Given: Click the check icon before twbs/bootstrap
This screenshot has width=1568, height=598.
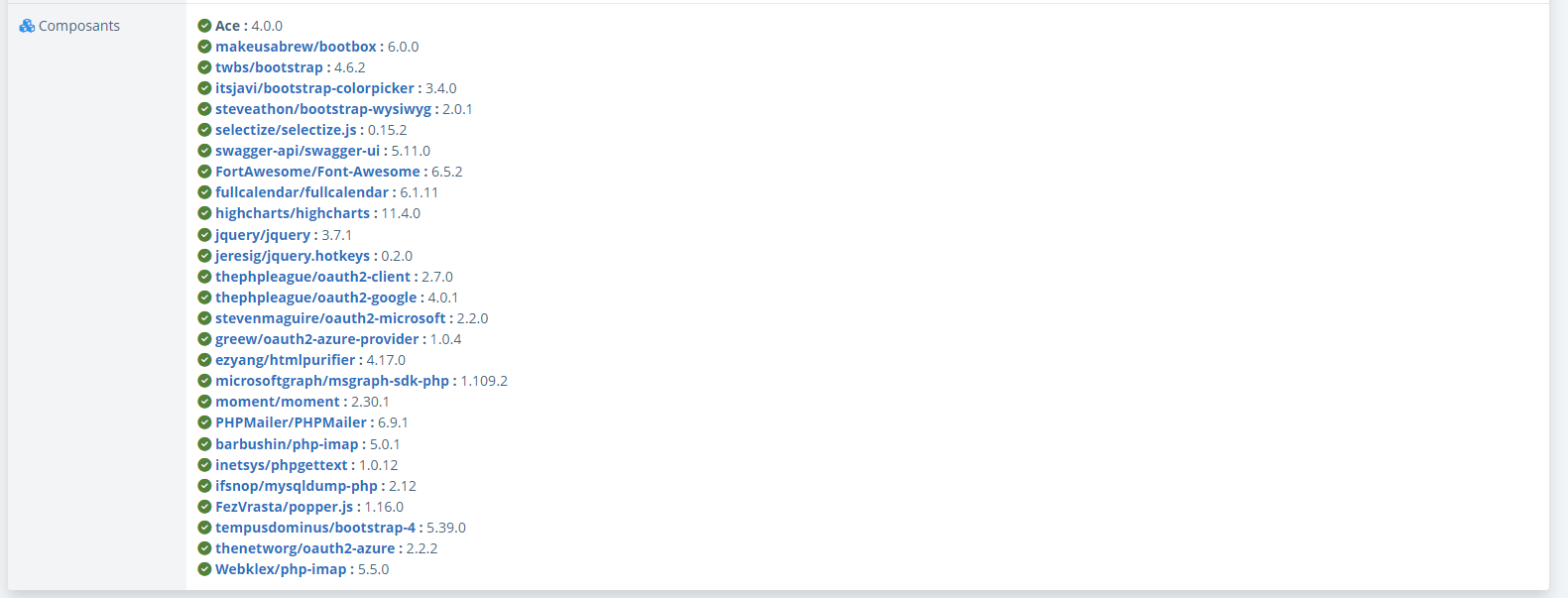Looking at the screenshot, I should click(x=204, y=67).
